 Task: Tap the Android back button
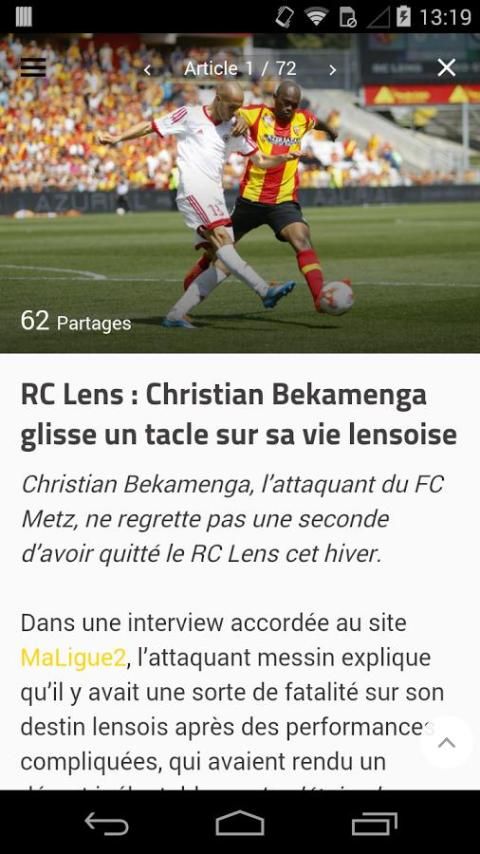tap(106, 823)
